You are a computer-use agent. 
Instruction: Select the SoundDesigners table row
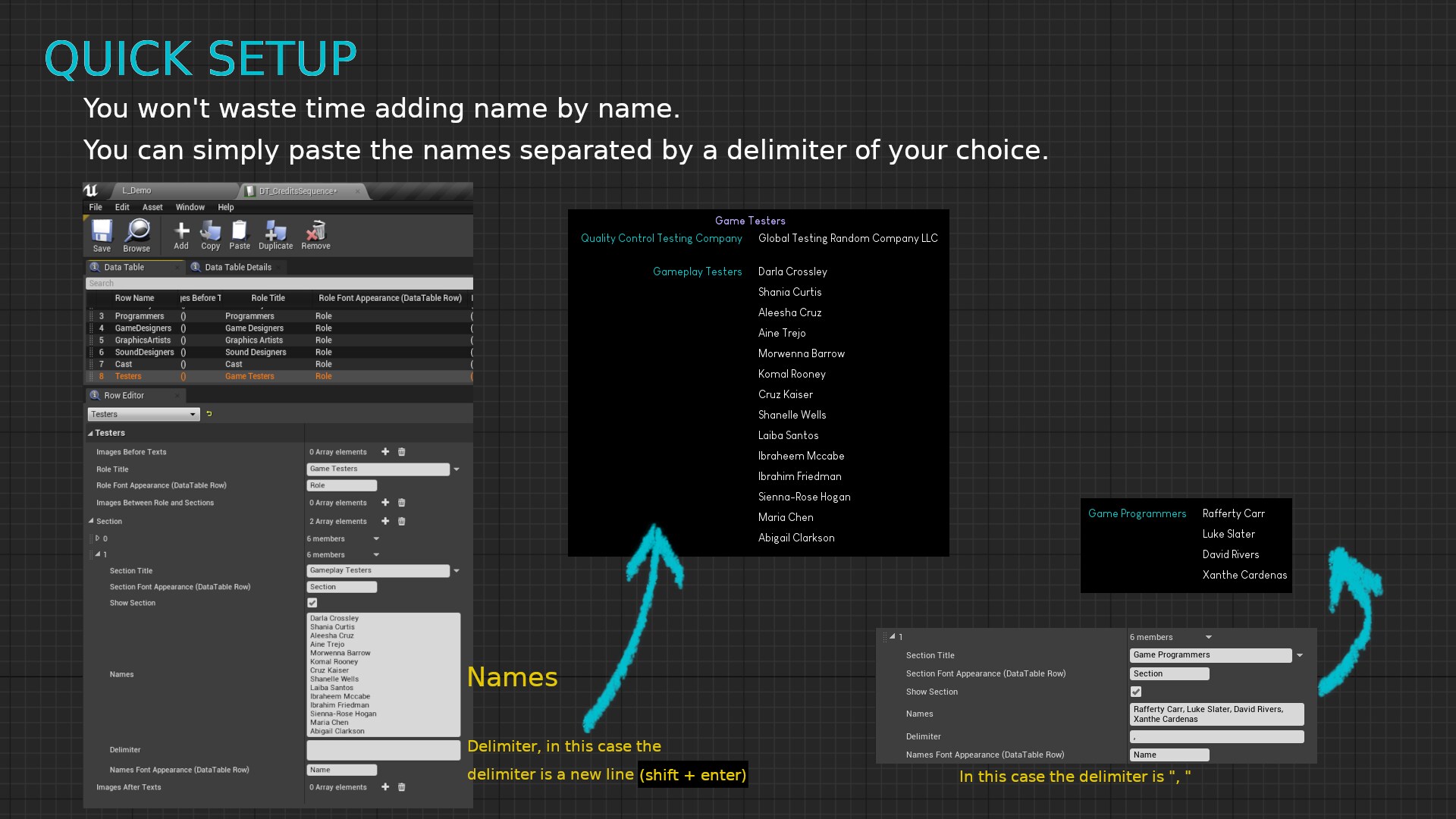pos(144,353)
